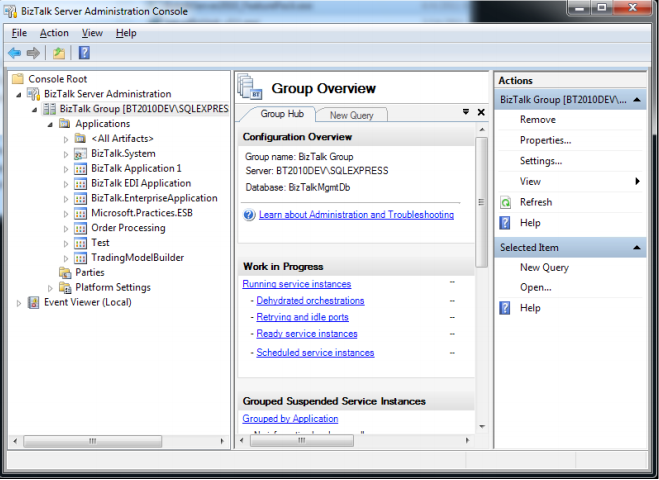This screenshot has height=480, width=659.
Task: Open Learn about Administration and Troubleshooting link
Action: pos(356,215)
